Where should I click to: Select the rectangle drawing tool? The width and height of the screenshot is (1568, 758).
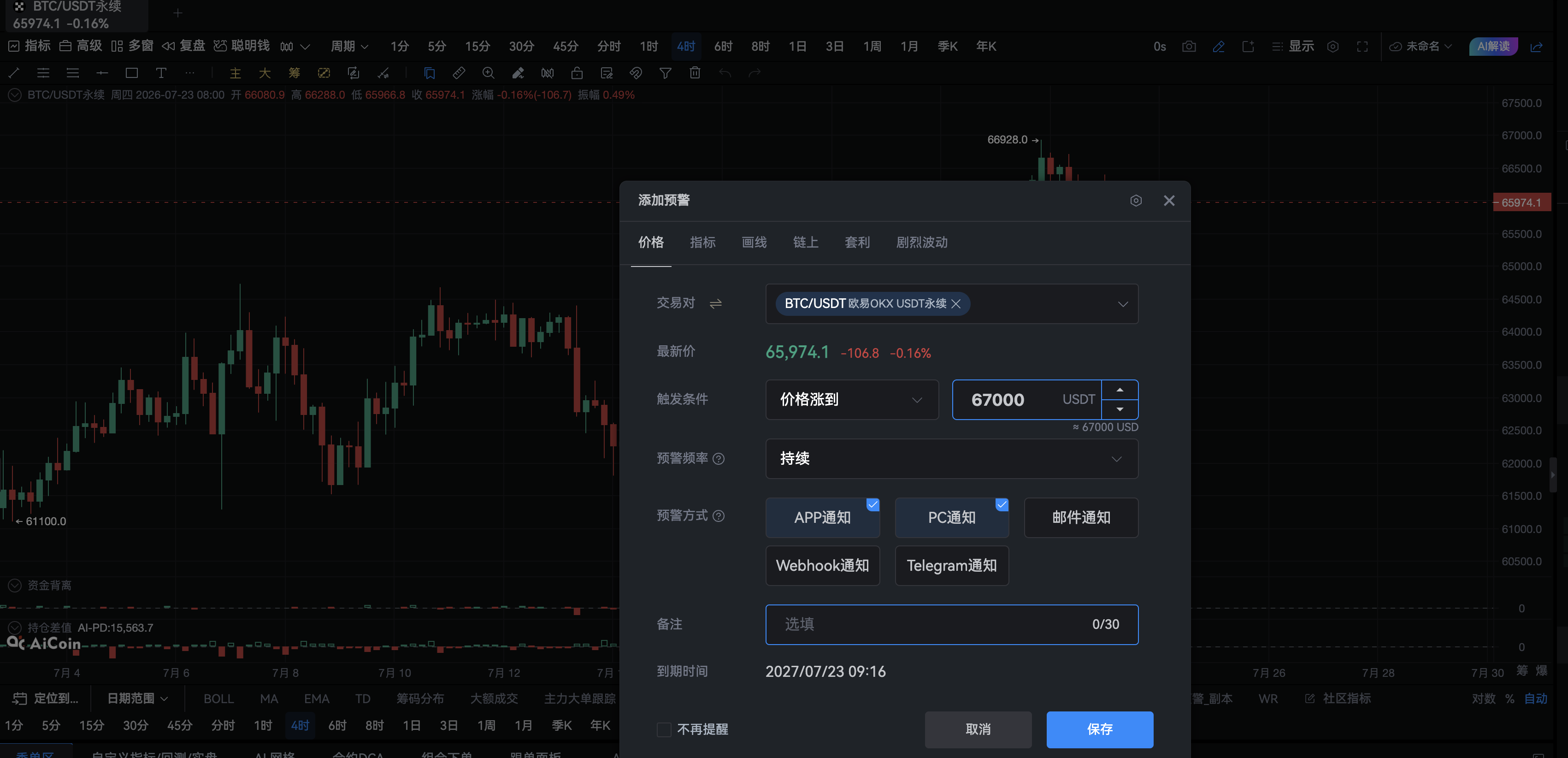click(131, 73)
